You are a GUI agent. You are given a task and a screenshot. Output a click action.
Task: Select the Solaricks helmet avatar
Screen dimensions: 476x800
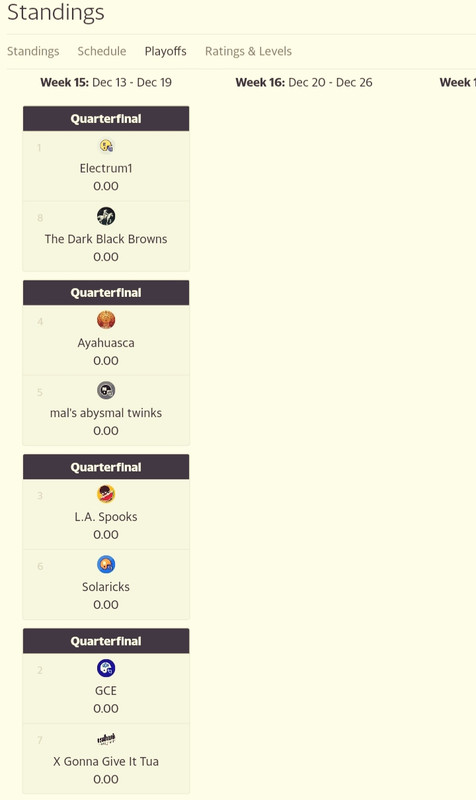tap(106, 565)
